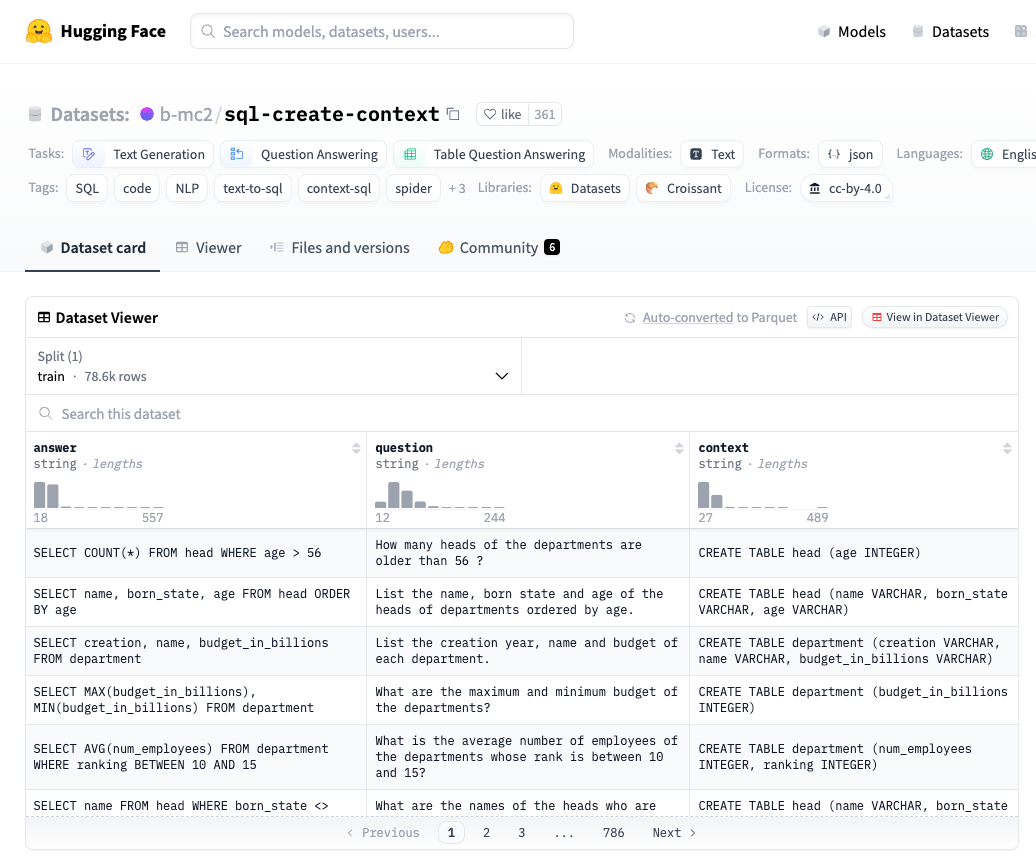Expand the +3 more tags

[457, 188]
